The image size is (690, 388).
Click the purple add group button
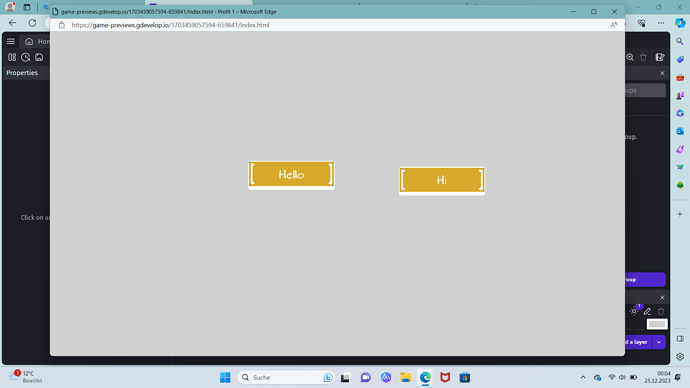tap(645, 279)
